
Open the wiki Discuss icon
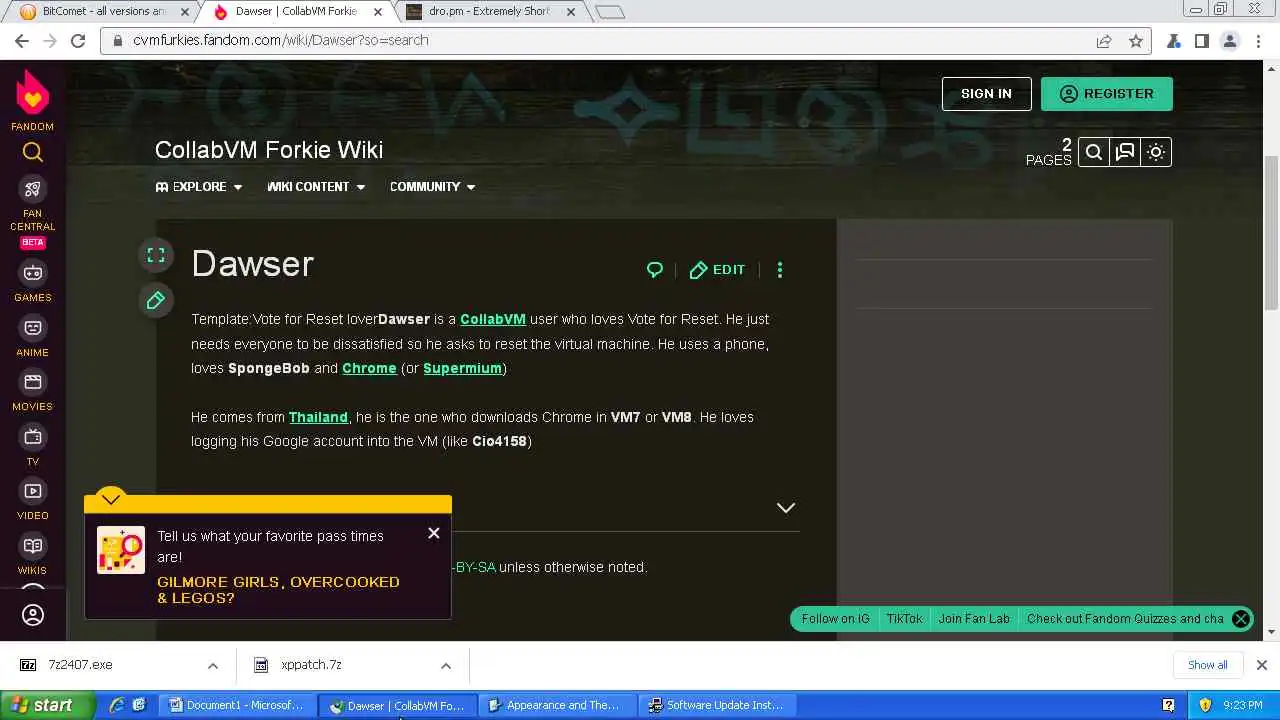coord(1125,152)
